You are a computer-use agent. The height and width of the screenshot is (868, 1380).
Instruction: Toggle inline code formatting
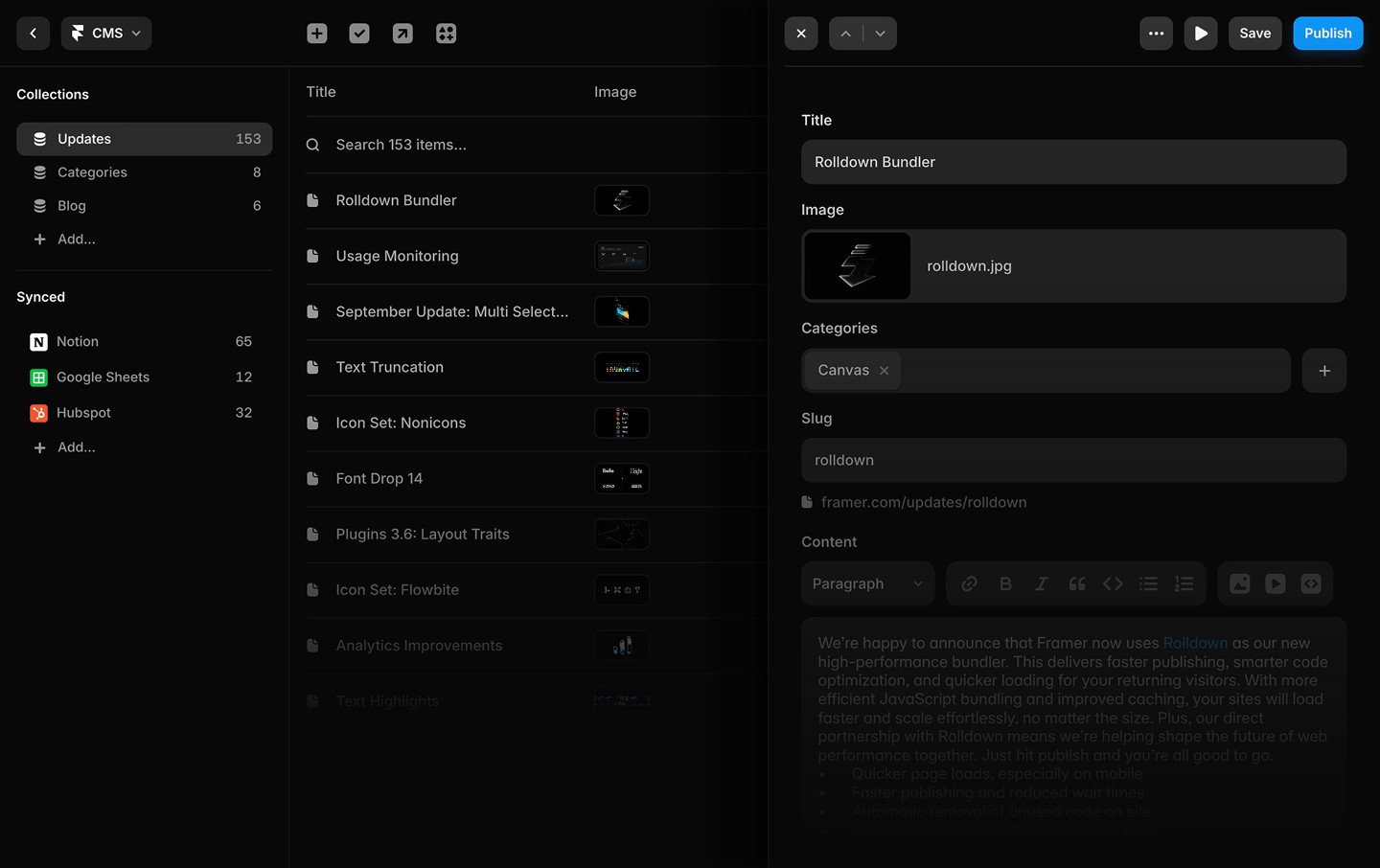[1113, 583]
